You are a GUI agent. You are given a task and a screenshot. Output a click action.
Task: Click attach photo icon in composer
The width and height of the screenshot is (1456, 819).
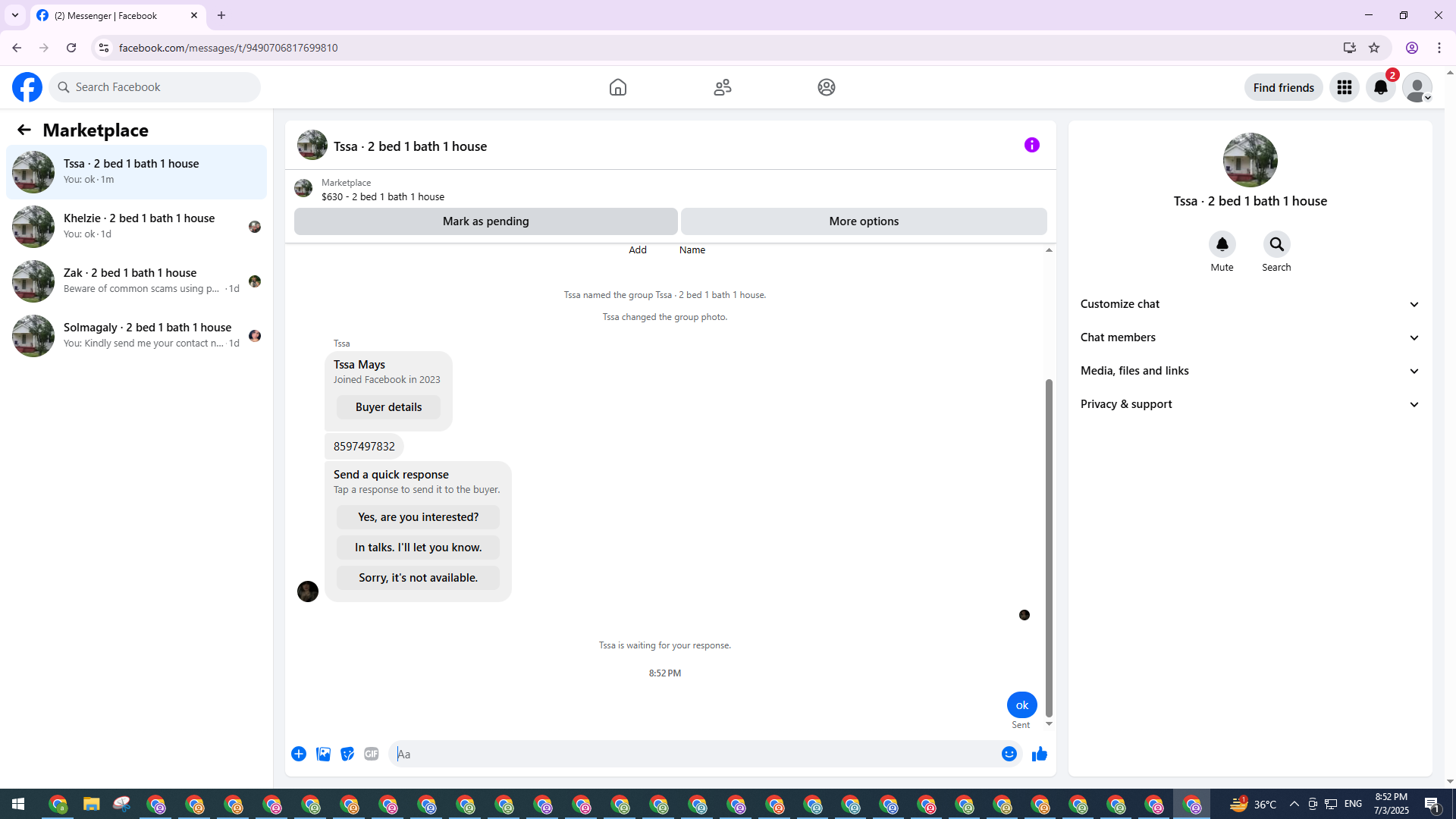[323, 754]
